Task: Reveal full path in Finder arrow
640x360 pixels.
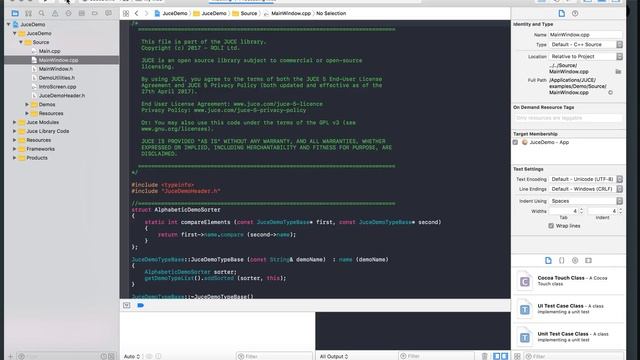Action: (611, 93)
